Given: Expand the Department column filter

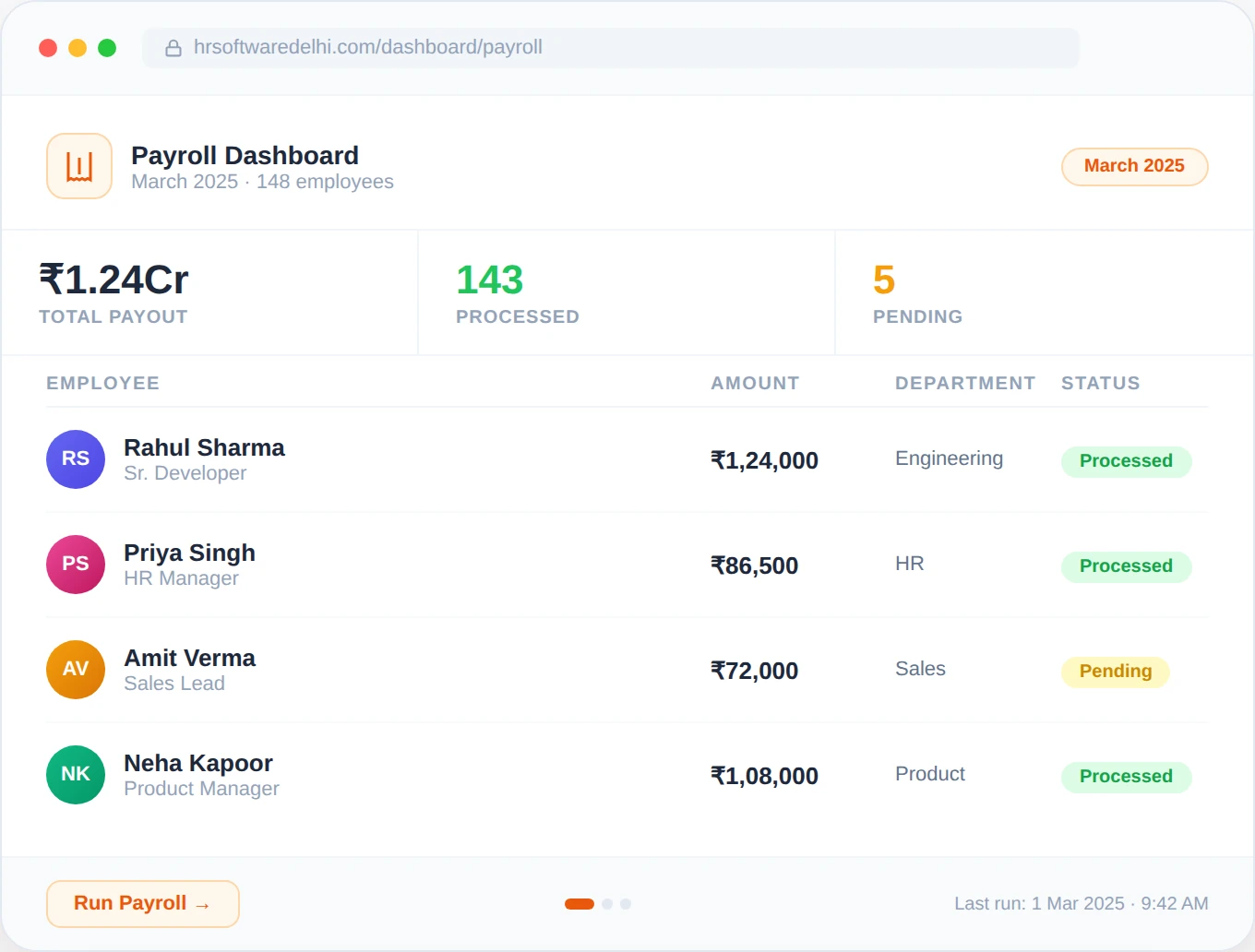Looking at the screenshot, I should 965,383.
